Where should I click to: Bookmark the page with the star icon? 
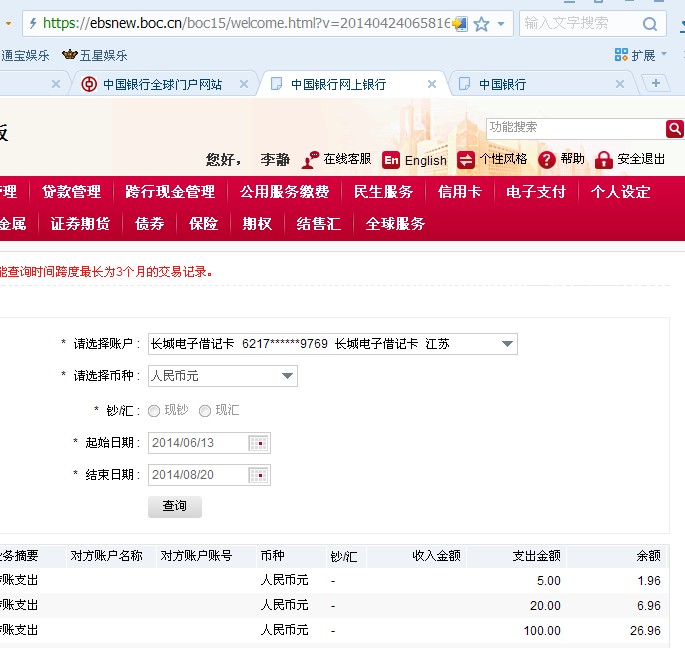tap(481, 23)
